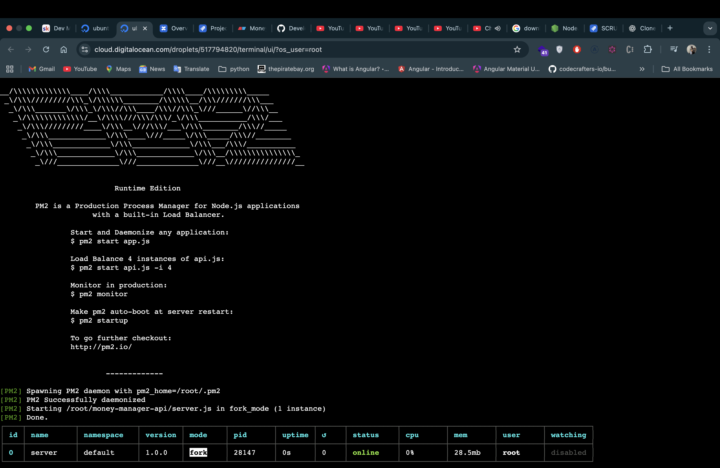
Task: Click the pm2 monitor command line
Action: (x=99, y=294)
